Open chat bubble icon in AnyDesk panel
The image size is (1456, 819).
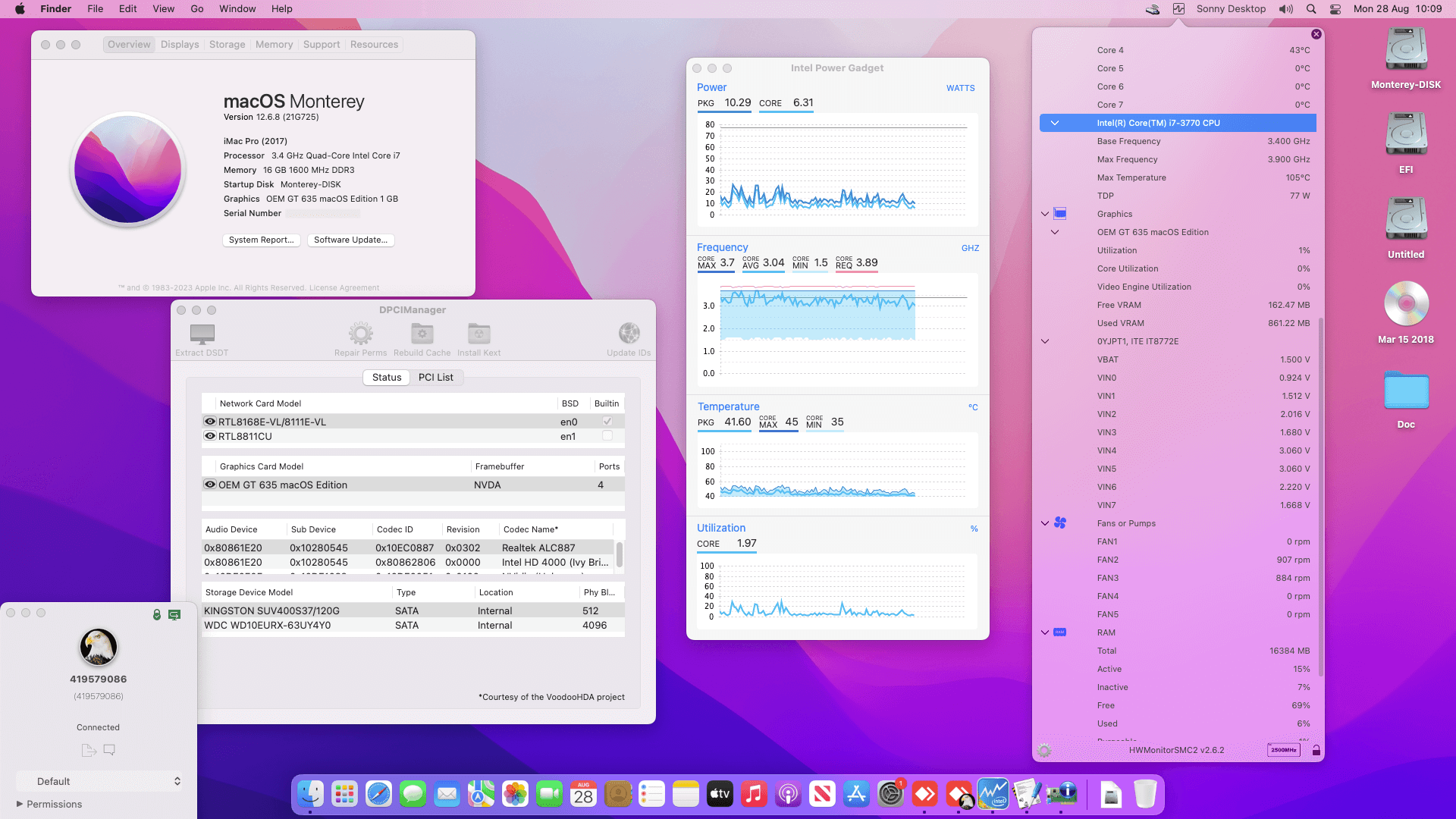109,750
